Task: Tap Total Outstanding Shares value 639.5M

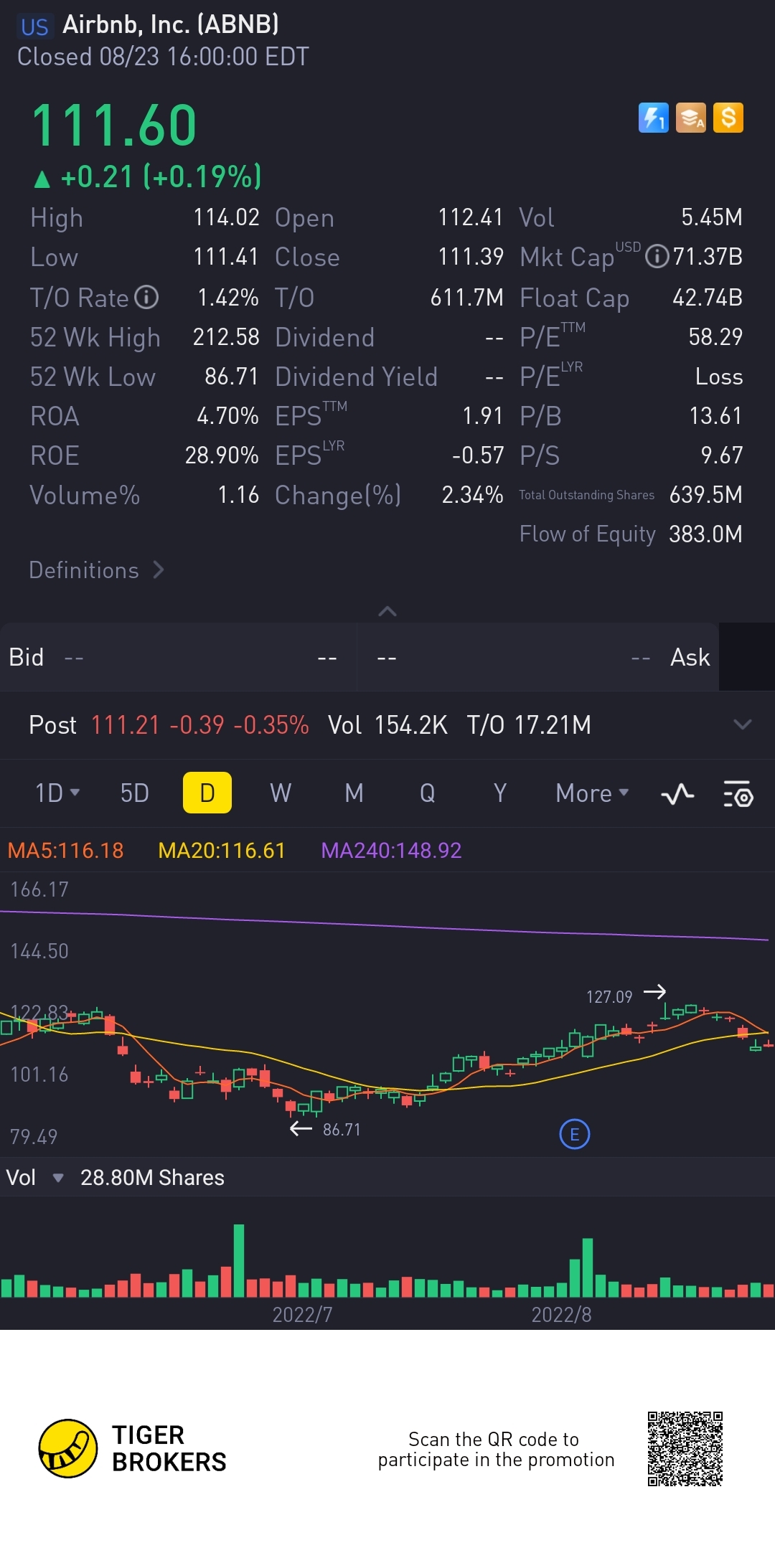Action: click(x=706, y=494)
